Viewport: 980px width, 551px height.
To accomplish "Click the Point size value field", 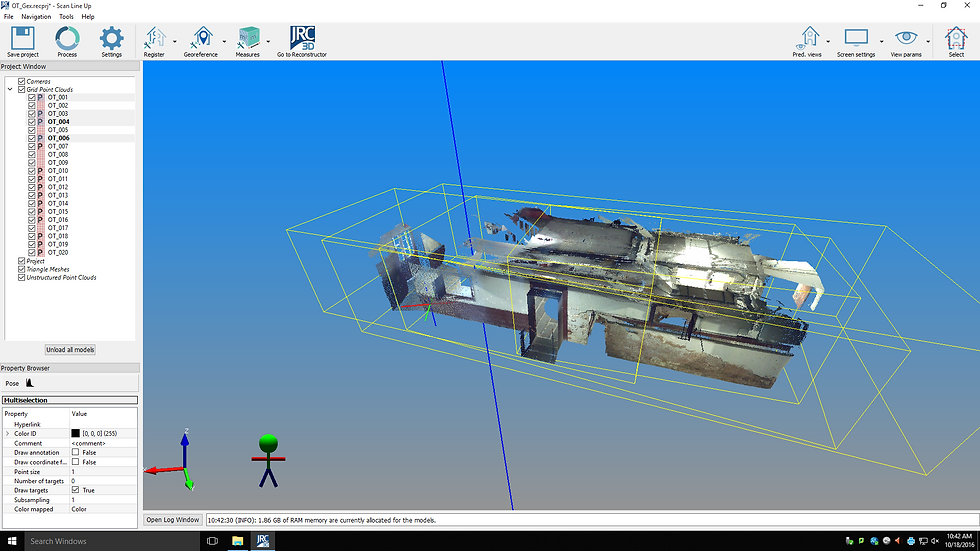I will 103,472.
